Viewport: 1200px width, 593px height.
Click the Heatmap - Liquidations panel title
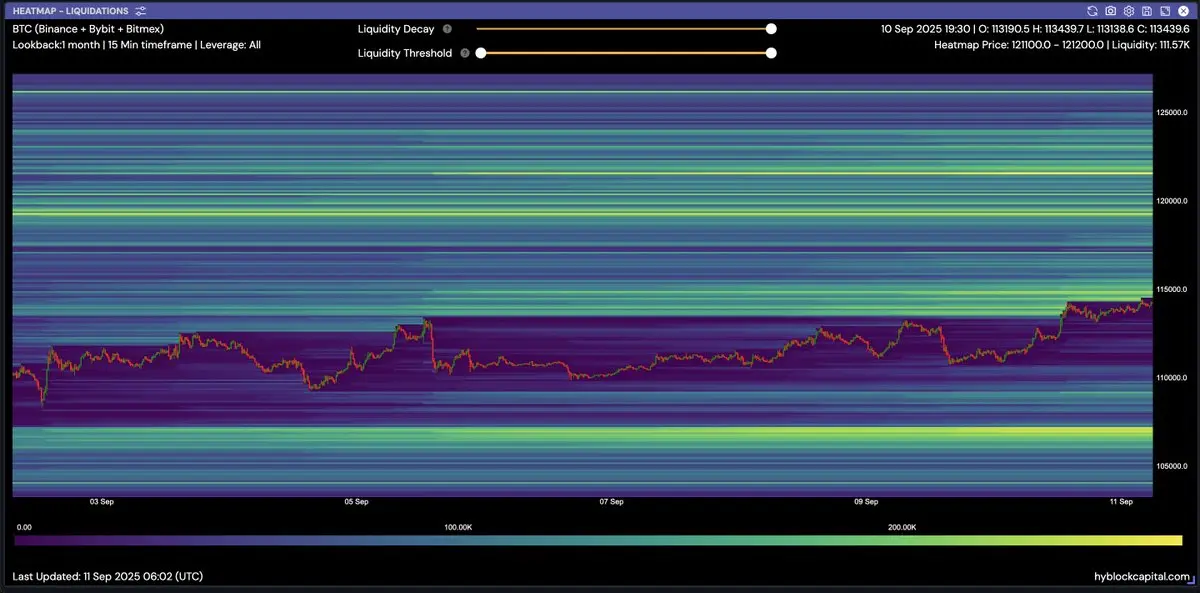coord(70,11)
